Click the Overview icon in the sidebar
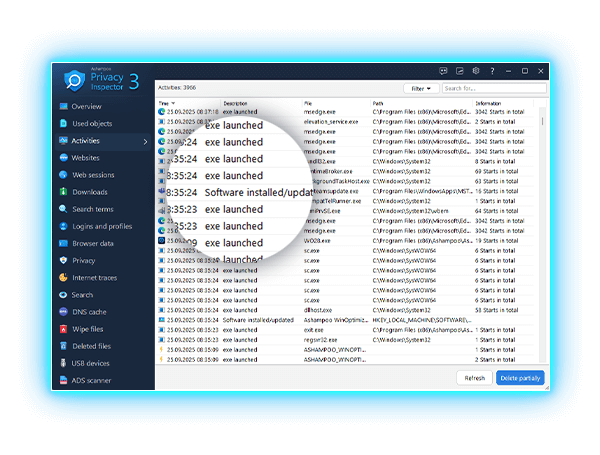The height and width of the screenshot is (455, 600). tap(63, 106)
